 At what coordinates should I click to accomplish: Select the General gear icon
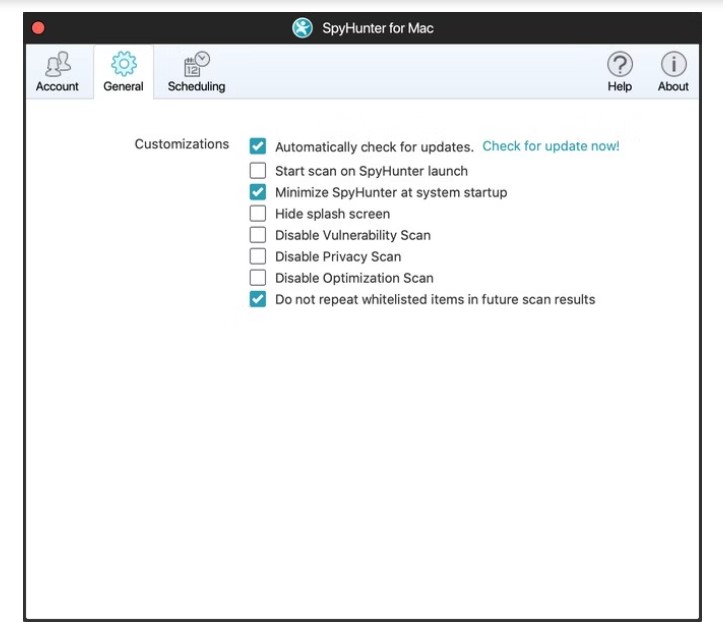pyautogui.click(x=124, y=64)
